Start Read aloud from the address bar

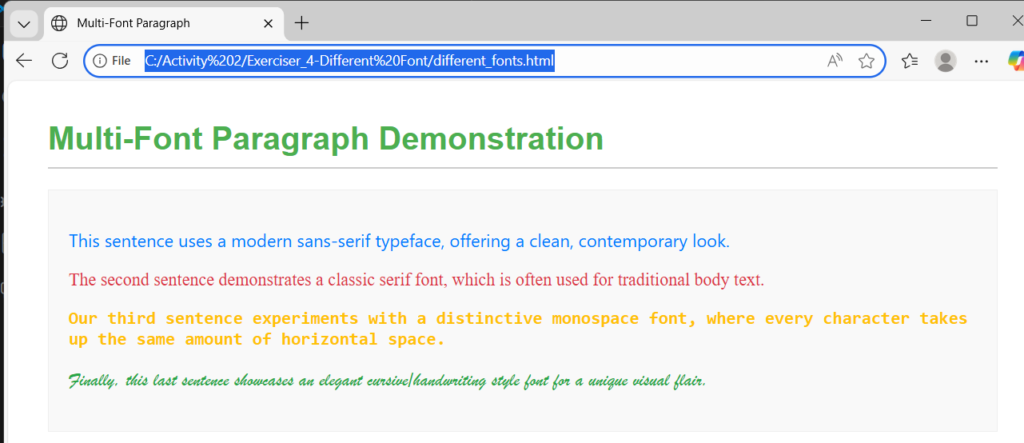(x=835, y=61)
